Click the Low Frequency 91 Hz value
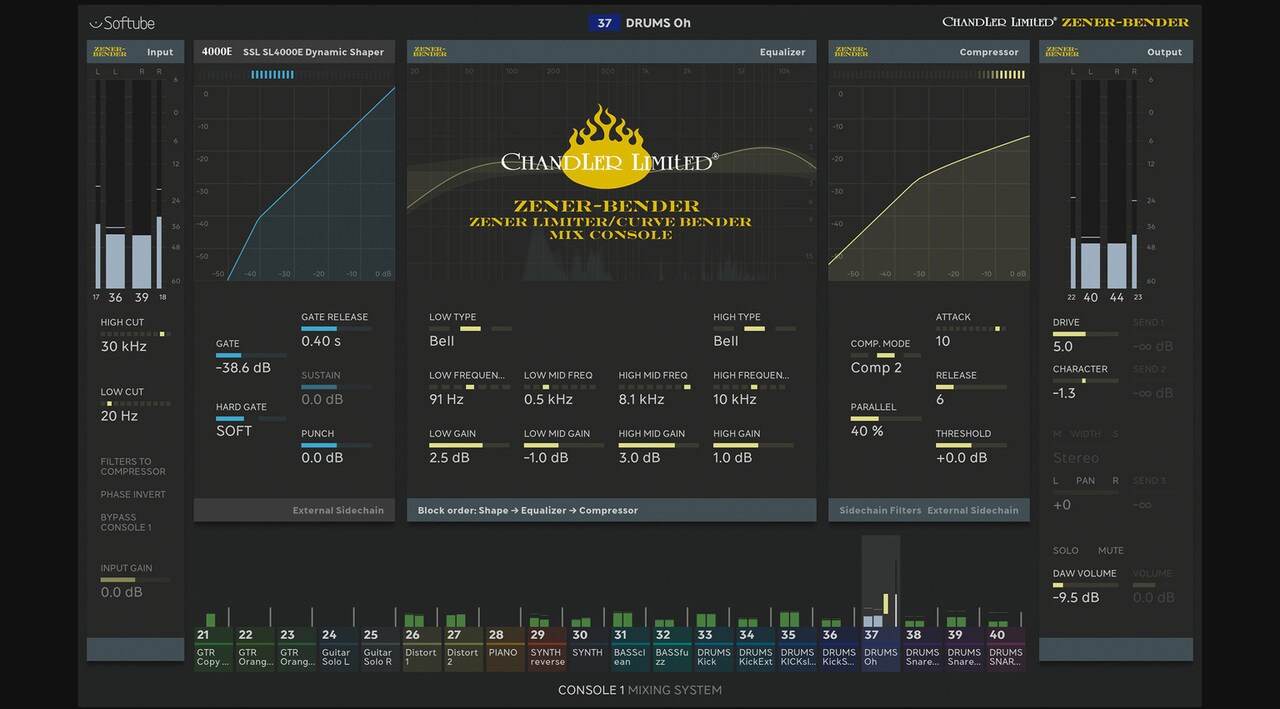The height and width of the screenshot is (709, 1280). pyautogui.click(x=446, y=399)
